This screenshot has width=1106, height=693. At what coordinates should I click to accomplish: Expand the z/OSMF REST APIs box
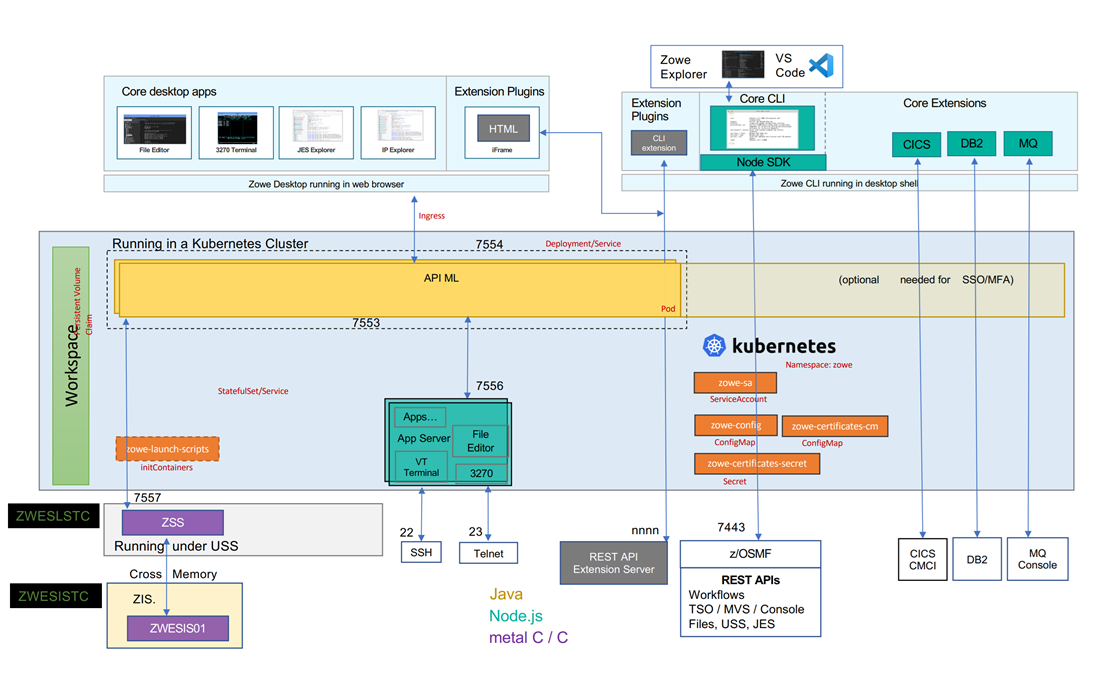(x=750, y=590)
